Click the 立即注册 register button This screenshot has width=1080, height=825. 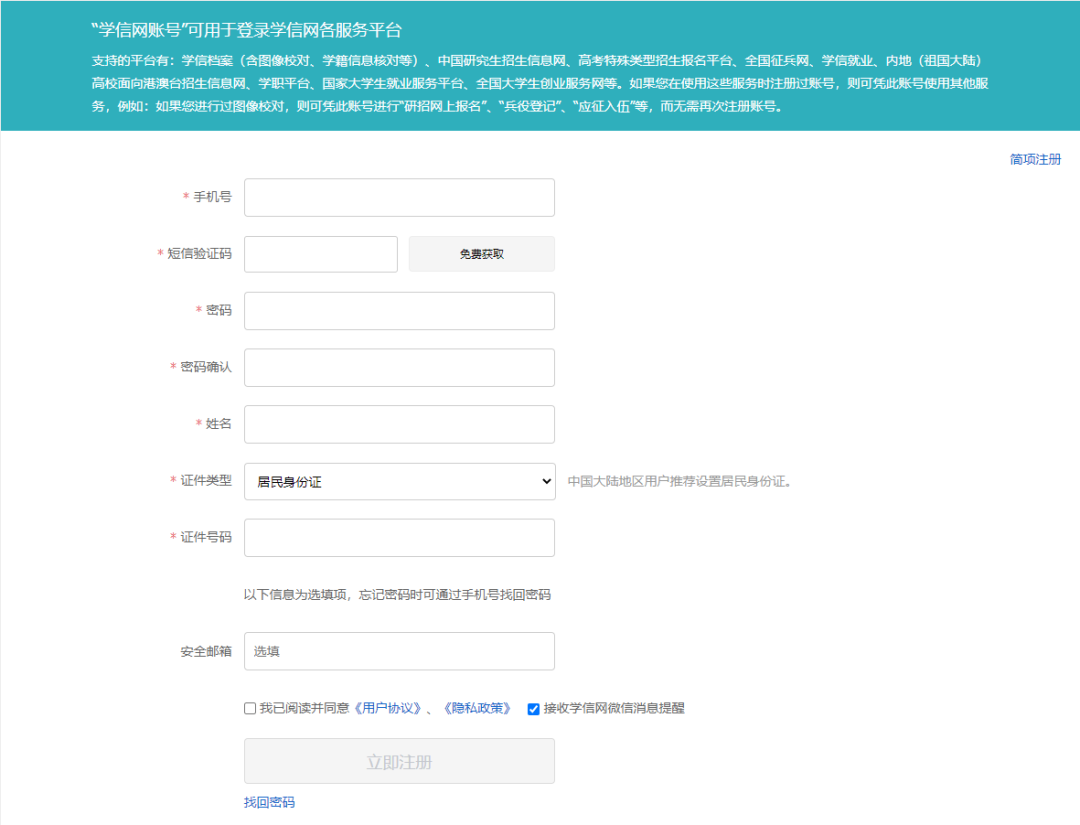399,762
